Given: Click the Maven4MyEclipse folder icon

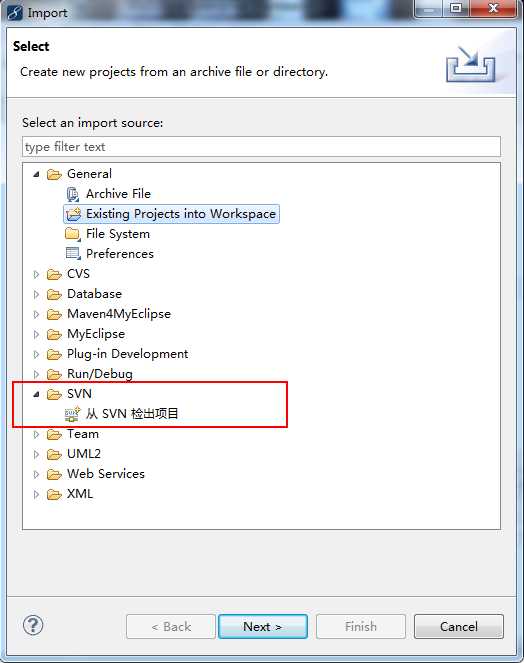Looking at the screenshot, I should 54,315.
